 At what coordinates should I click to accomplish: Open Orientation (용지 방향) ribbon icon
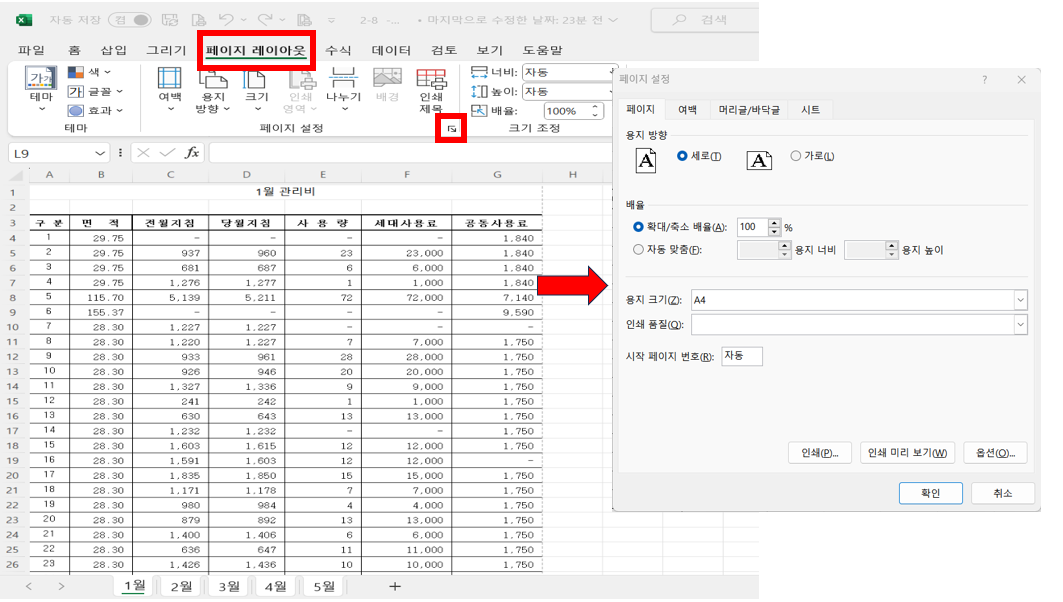tap(212, 79)
